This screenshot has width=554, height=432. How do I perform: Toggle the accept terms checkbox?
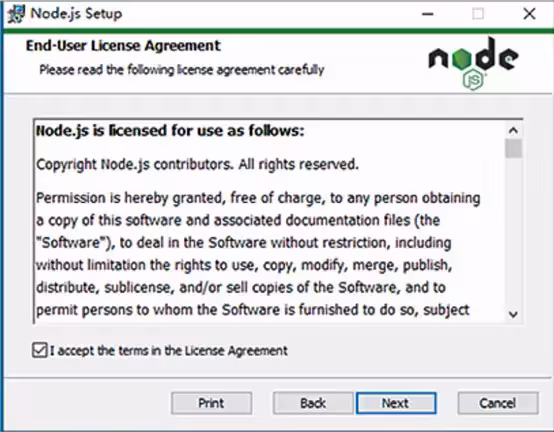pyautogui.click(x=40, y=350)
